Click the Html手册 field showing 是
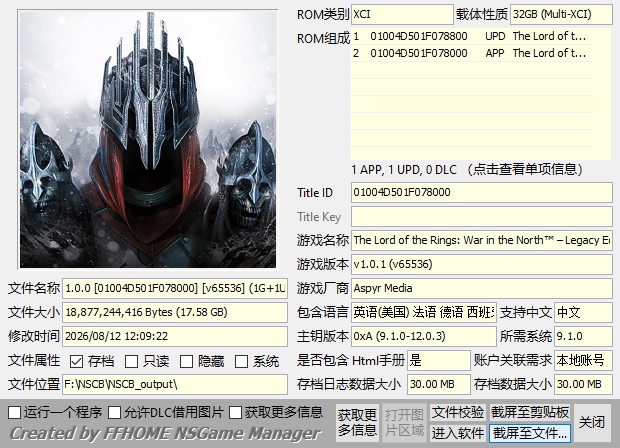620x448 pixels. pos(439,360)
